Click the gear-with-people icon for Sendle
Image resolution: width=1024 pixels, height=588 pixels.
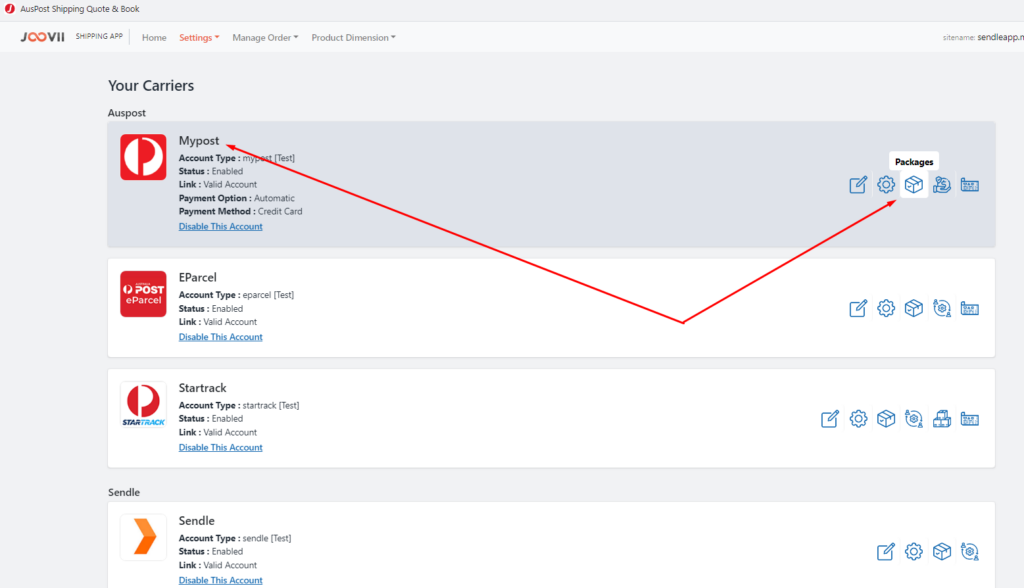[x=970, y=551]
